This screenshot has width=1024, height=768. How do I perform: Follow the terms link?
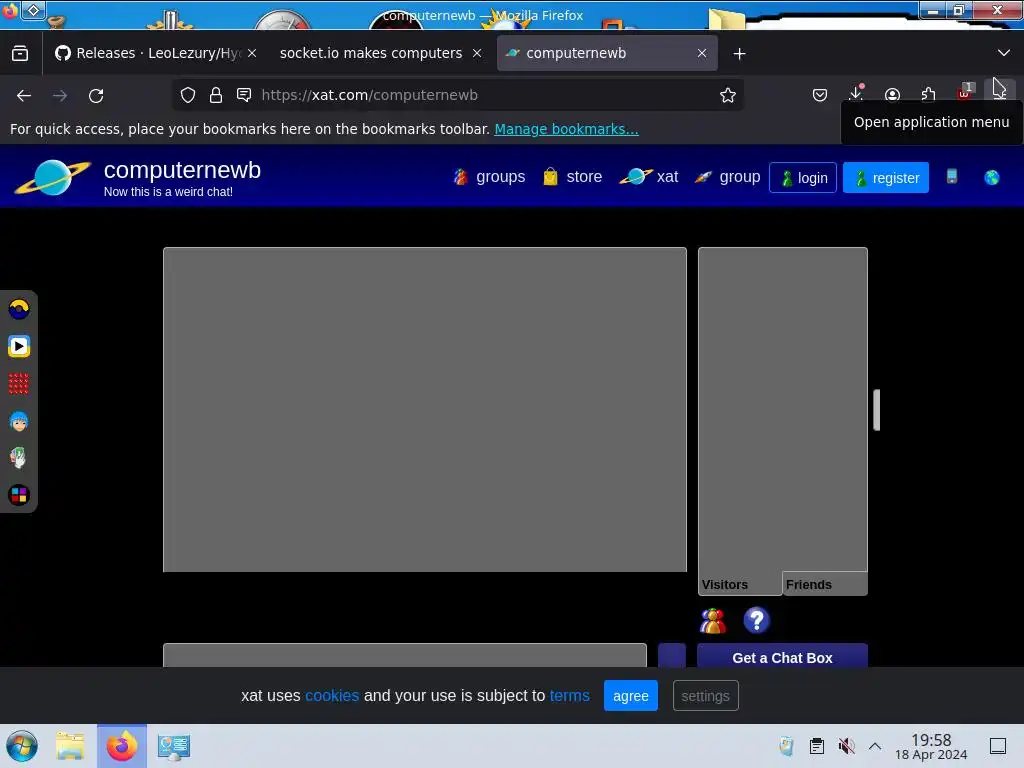click(569, 696)
